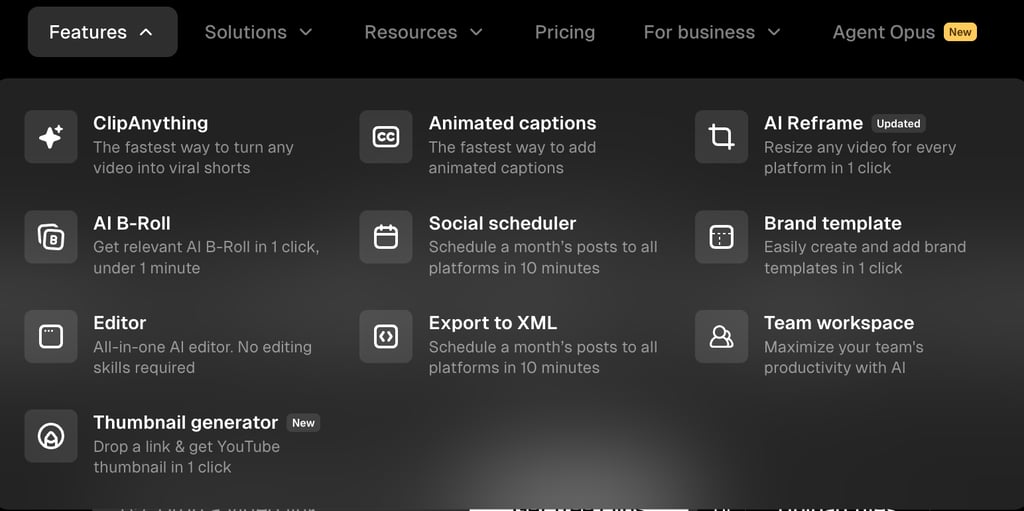1024x511 pixels.
Task: Expand the For business dropdown
Action: click(711, 32)
